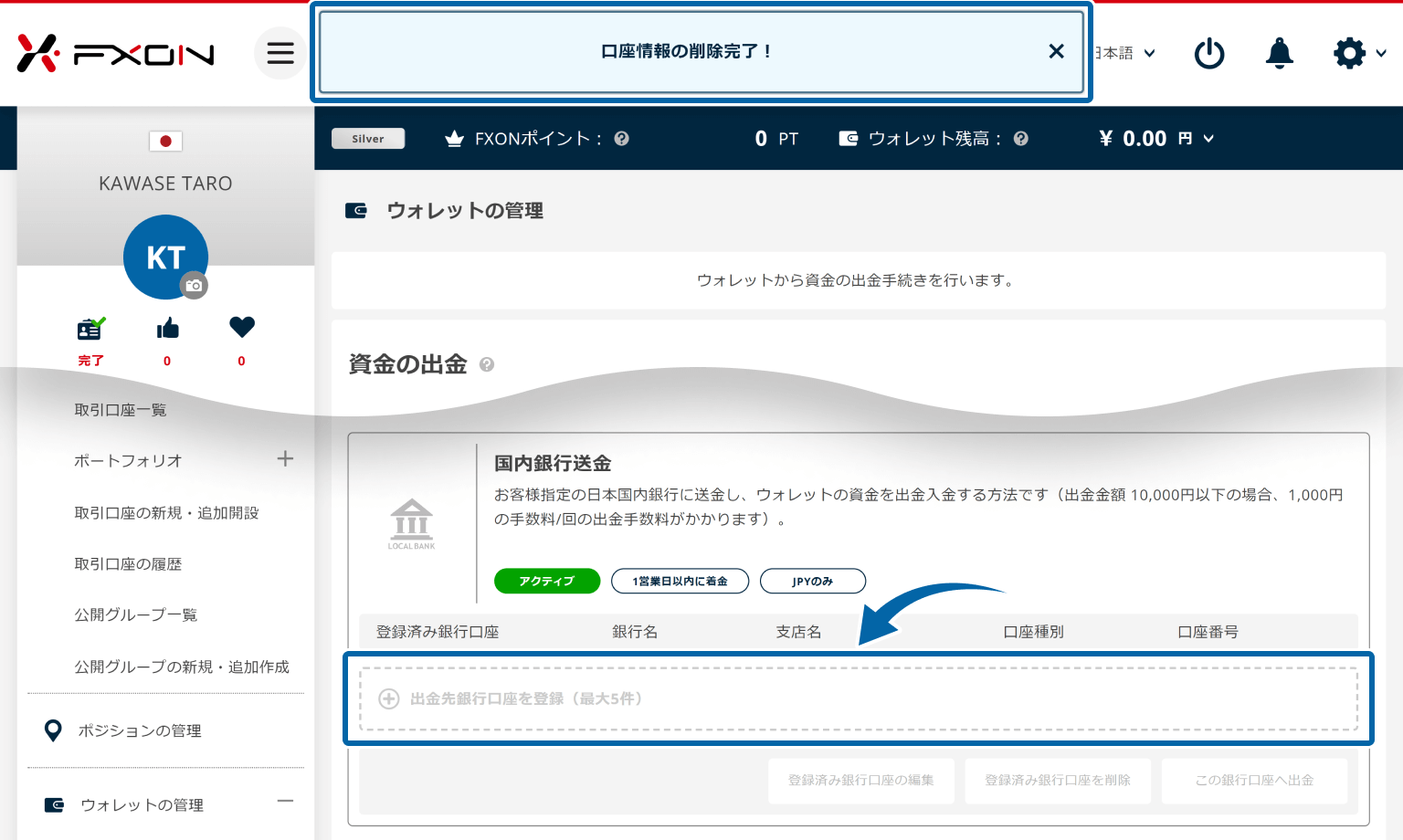Image resolution: width=1403 pixels, height=840 pixels.
Task: Click the 口座種別 column header
Action: click(x=1033, y=632)
